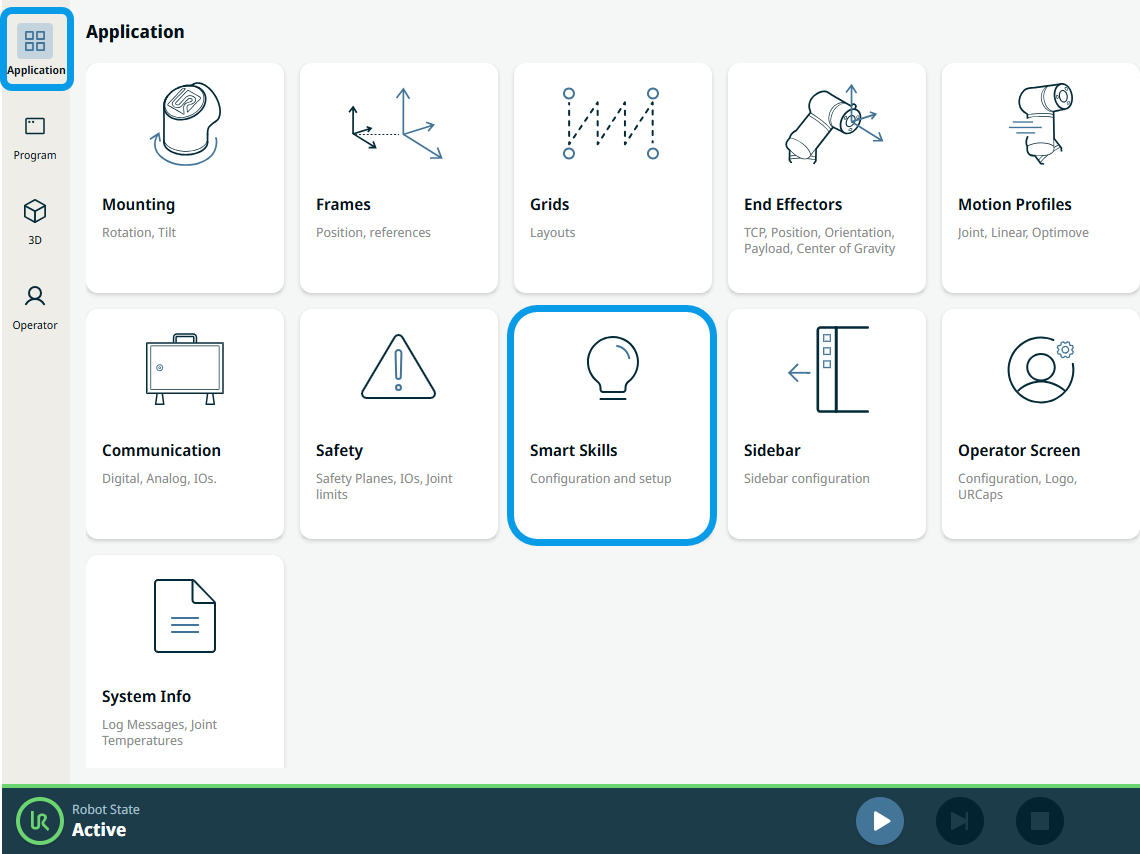
Task: Open the Sidebar configuration icon
Action: 827,369
